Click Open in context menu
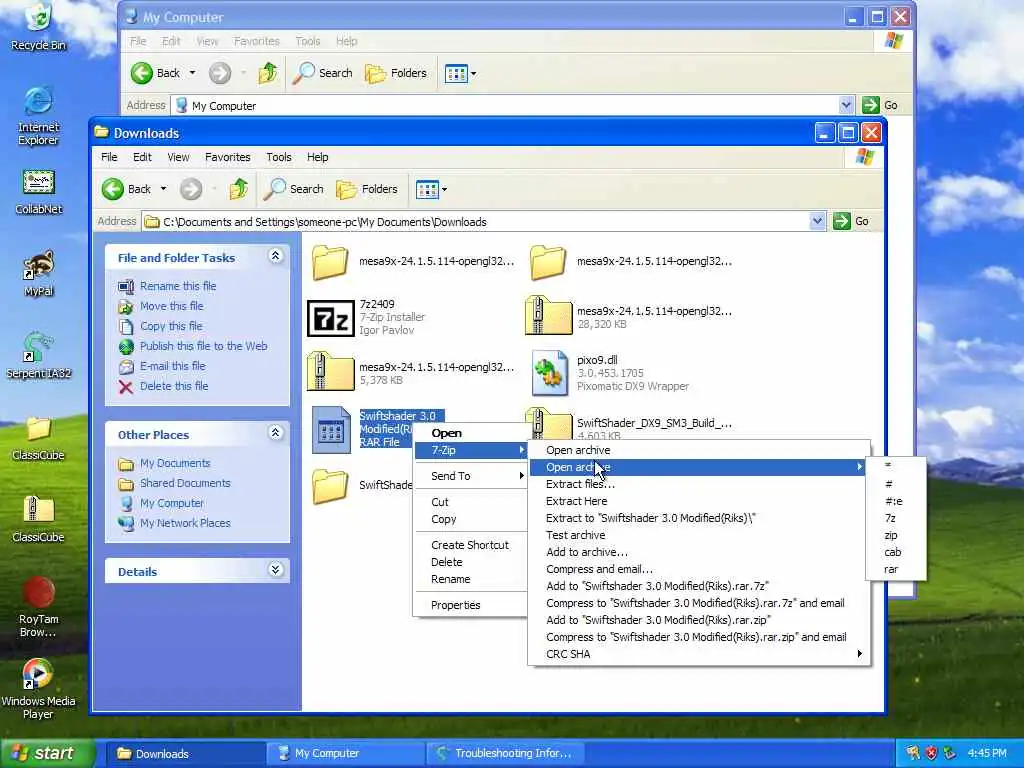 point(471,433)
